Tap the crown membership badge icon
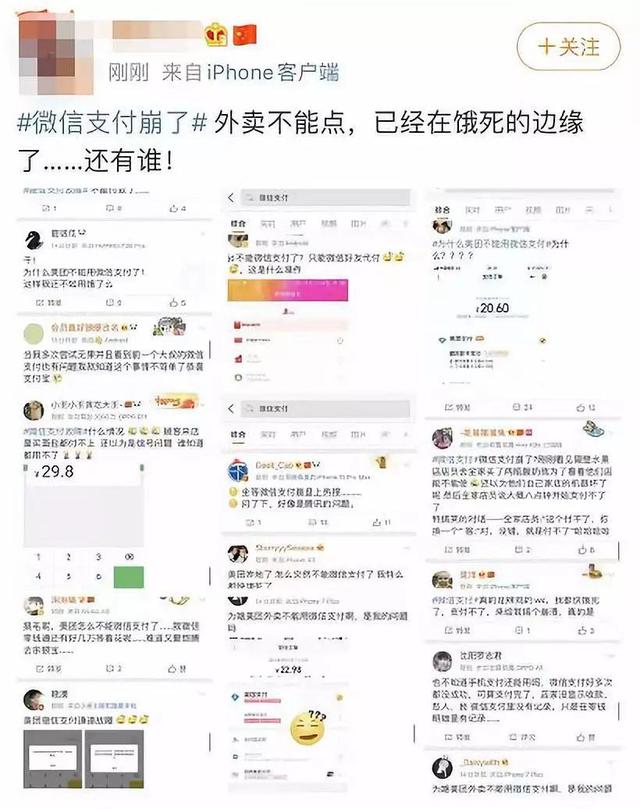The image size is (640, 809). point(216,35)
